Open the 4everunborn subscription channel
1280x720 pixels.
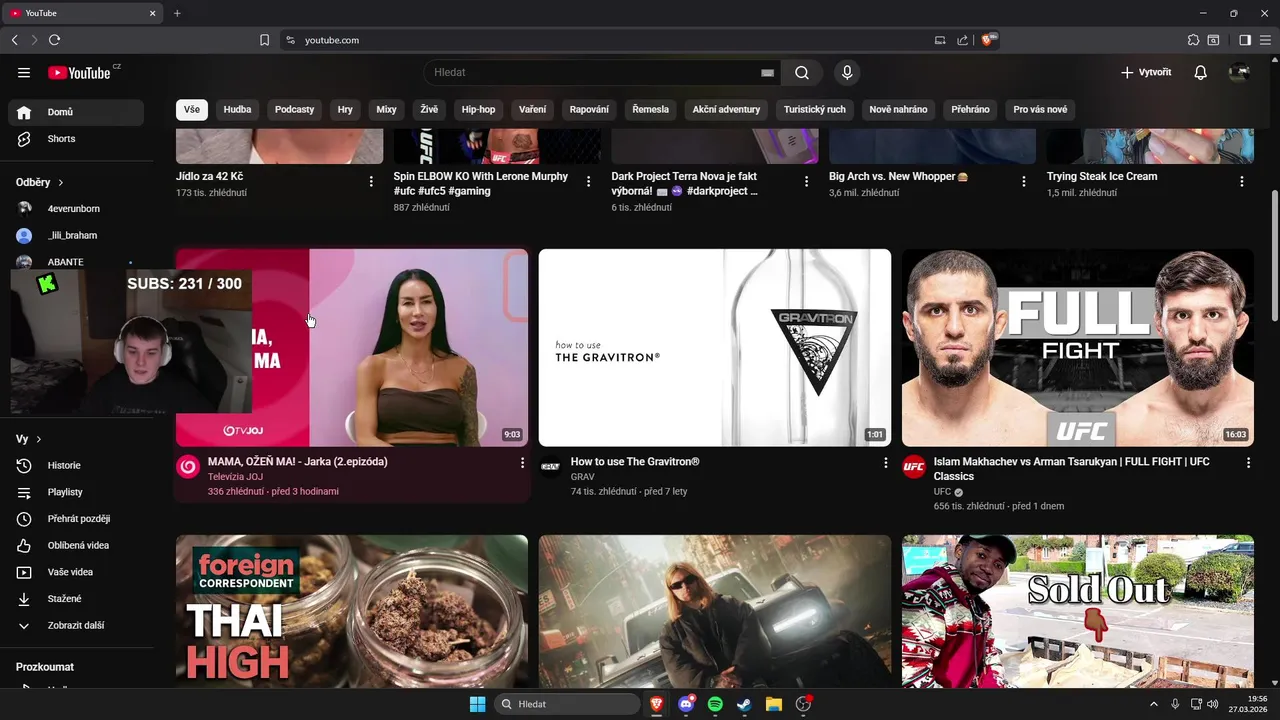click(76, 209)
